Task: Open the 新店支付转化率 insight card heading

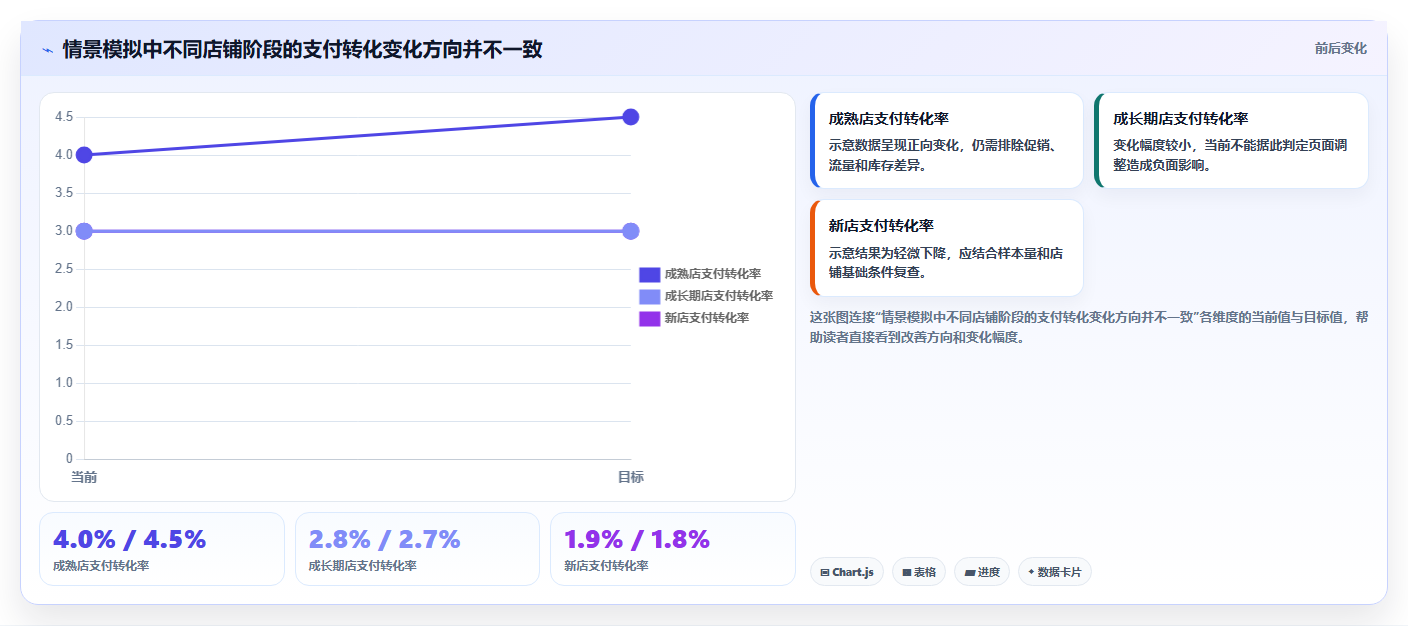Action: [x=881, y=226]
